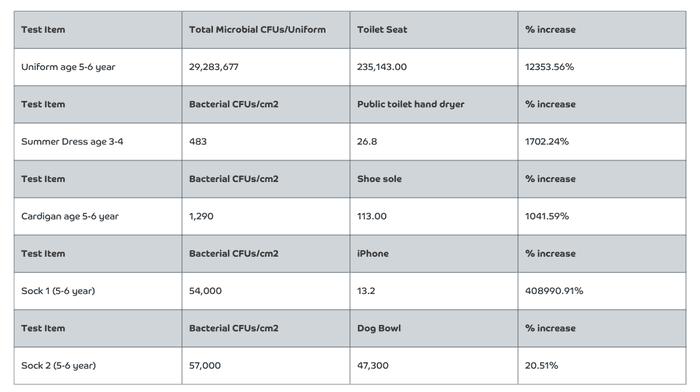Select 'Total Microbial CFUs/Uniform' header
The width and height of the screenshot is (700, 392).
tap(266, 30)
